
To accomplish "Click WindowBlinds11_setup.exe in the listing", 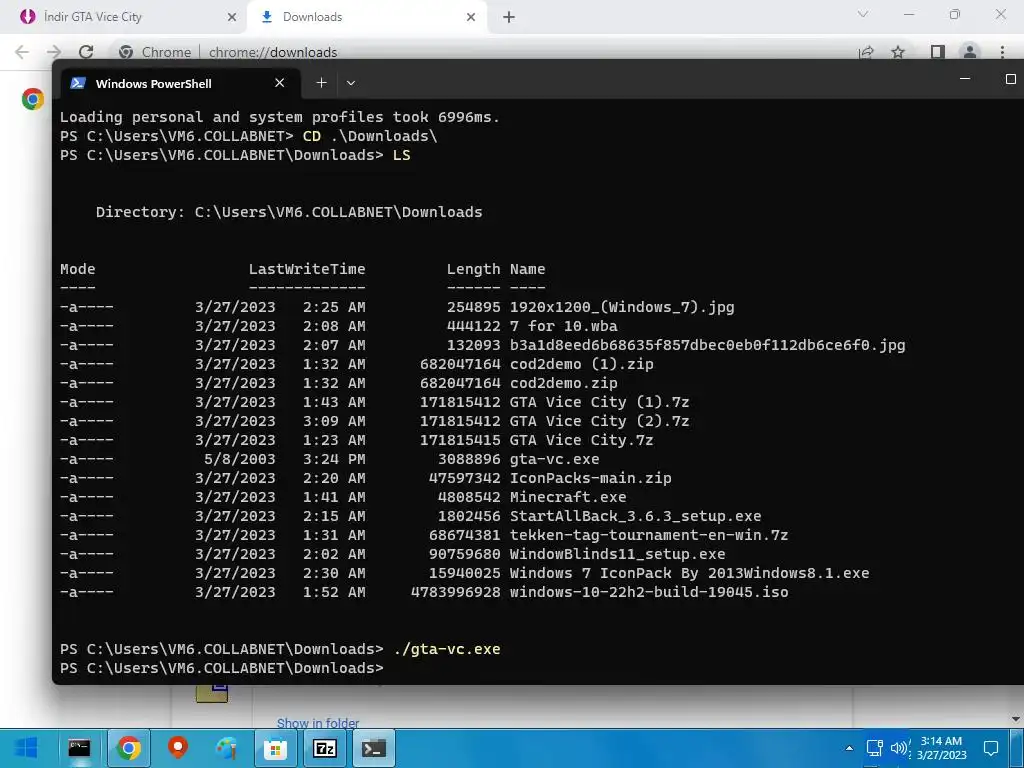I will [x=617, y=554].
